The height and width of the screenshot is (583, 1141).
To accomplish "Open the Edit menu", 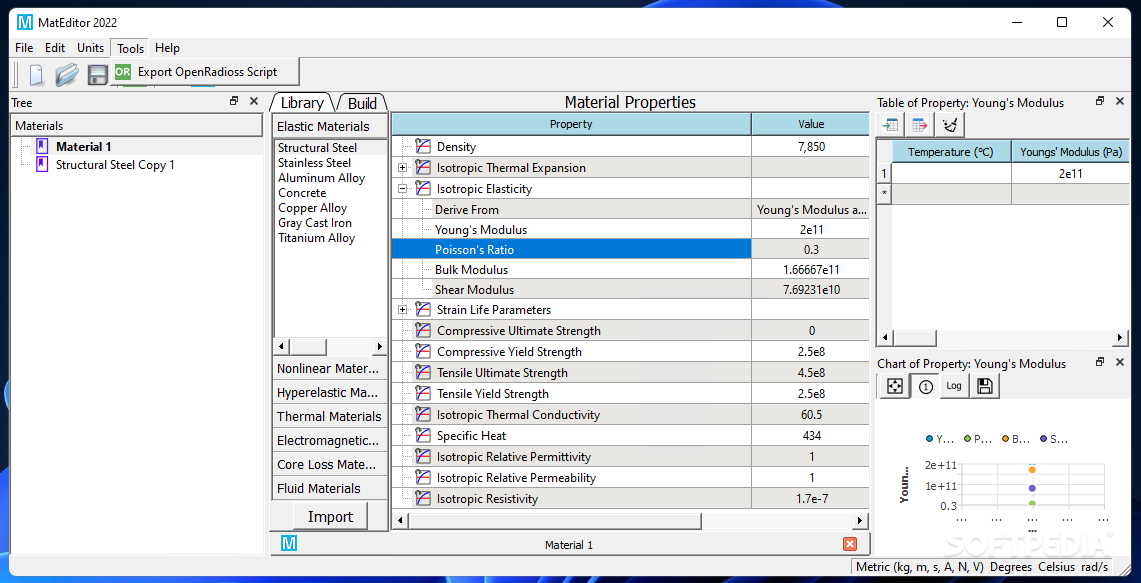I will pyautogui.click(x=55, y=48).
